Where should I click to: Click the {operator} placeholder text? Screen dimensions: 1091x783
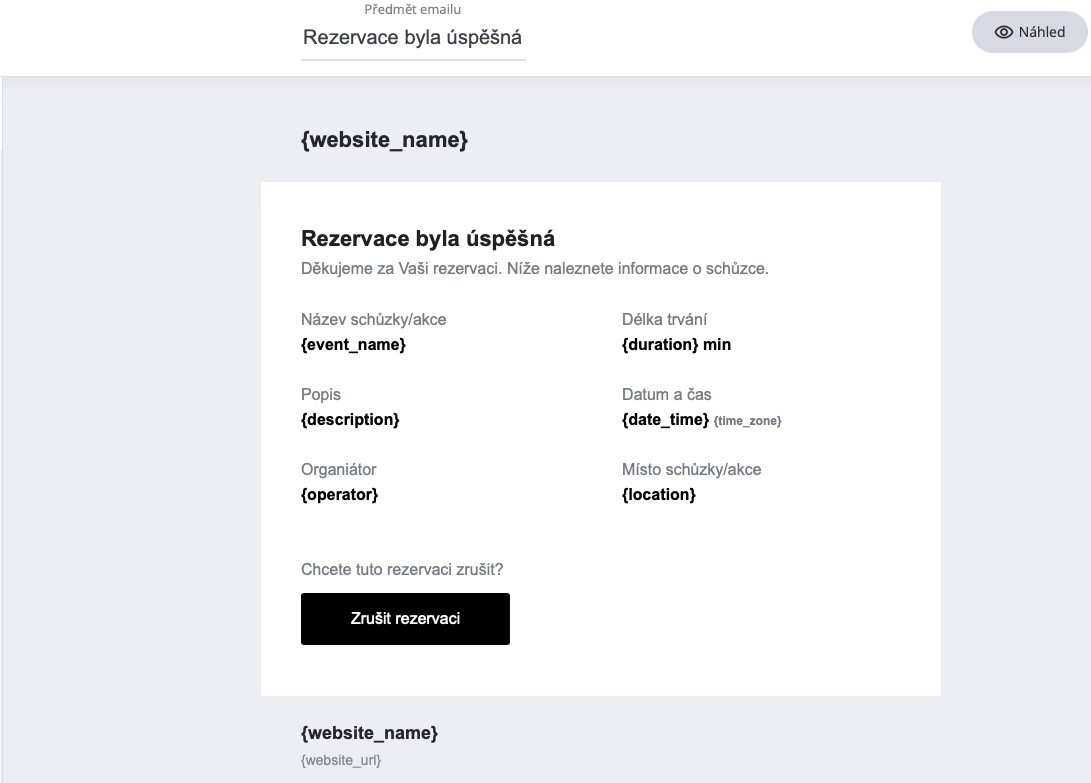tap(339, 495)
